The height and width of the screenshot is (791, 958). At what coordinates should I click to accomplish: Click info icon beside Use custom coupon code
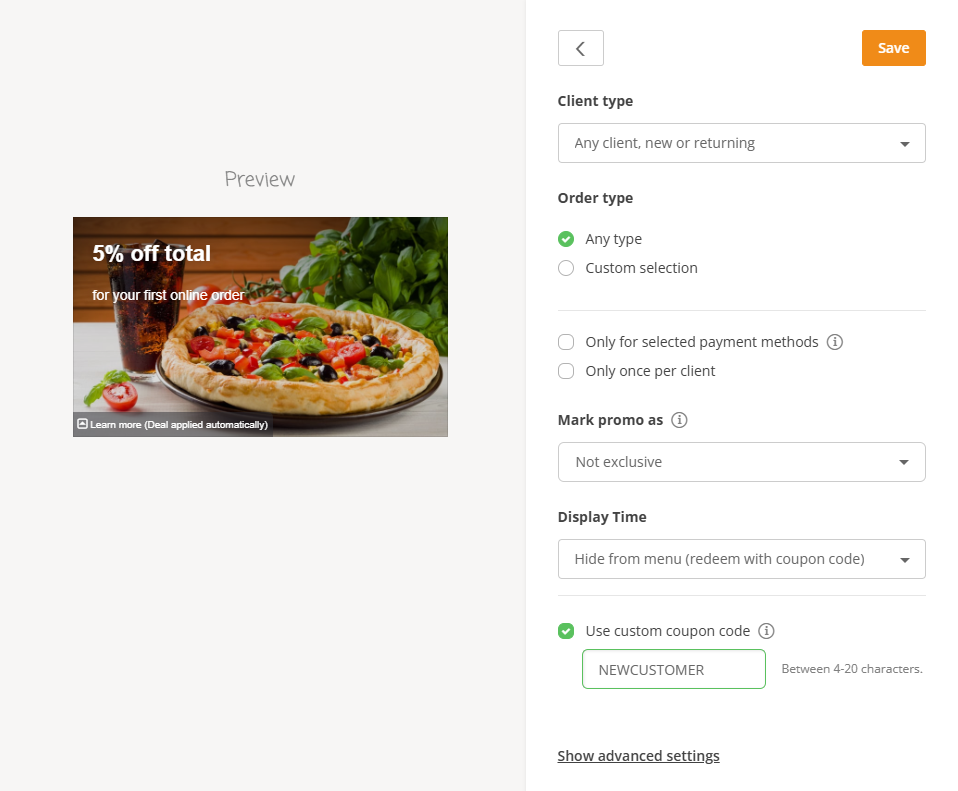(x=766, y=631)
